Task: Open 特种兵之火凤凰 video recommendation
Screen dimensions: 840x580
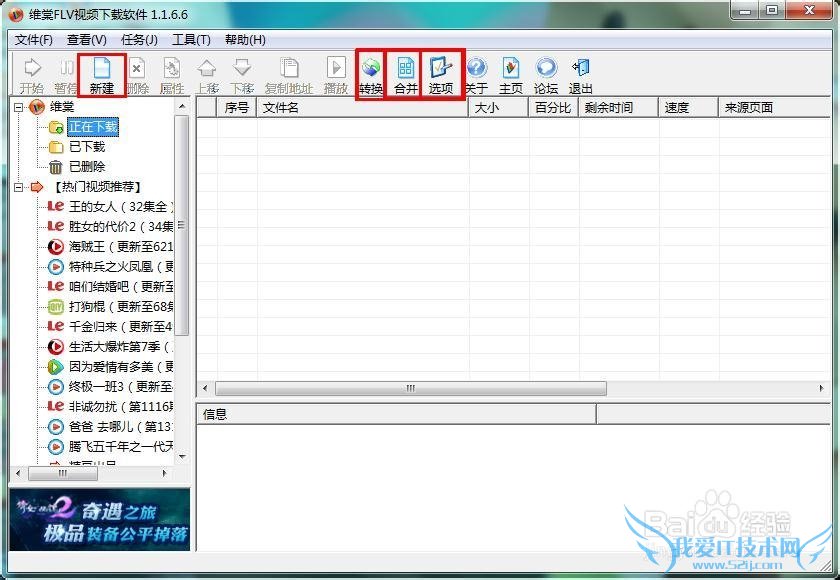Action: 121,267
